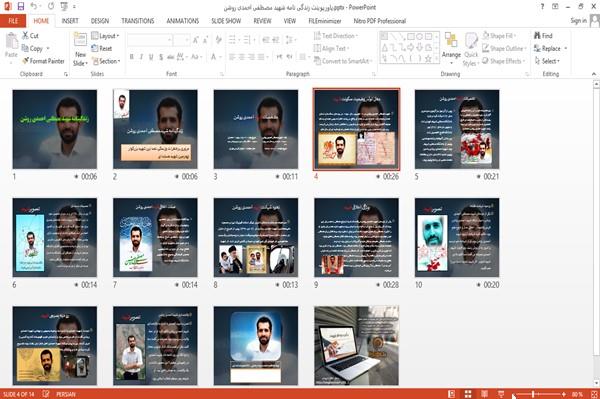Click Clear All Formatting icon

(x=218, y=39)
